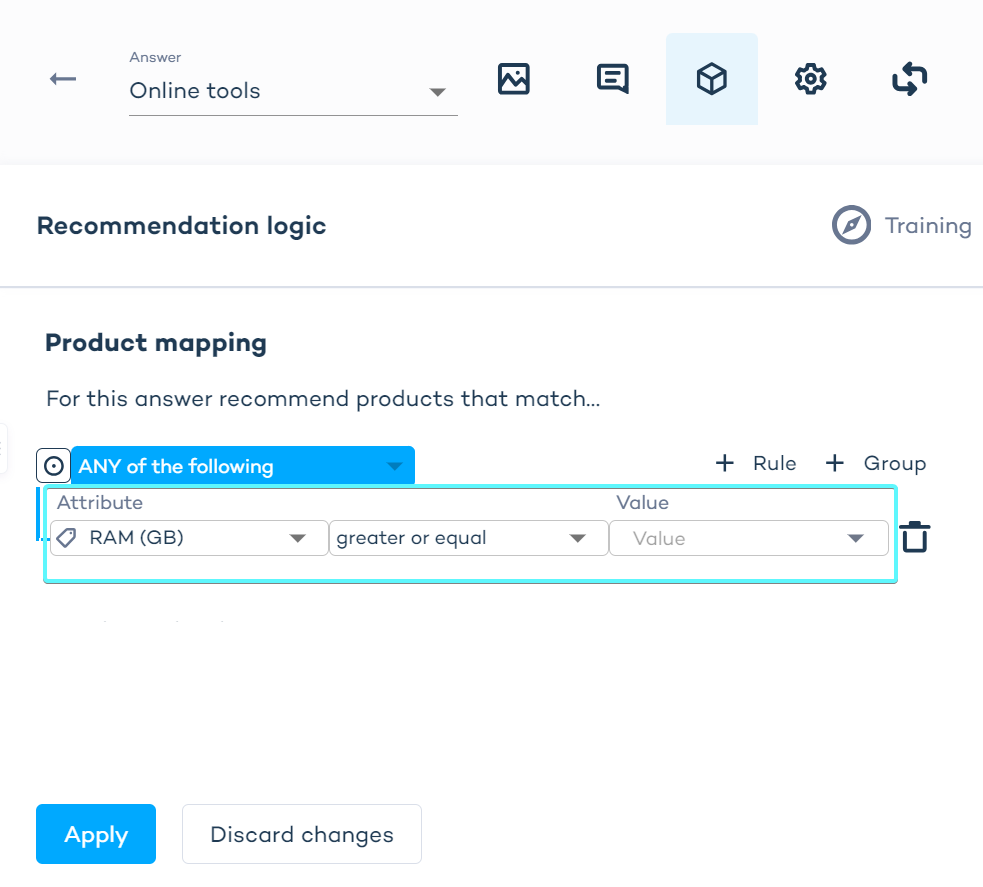Image resolution: width=983 pixels, height=887 pixels.
Task: Click the Training compass icon
Action: [x=851, y=225]
